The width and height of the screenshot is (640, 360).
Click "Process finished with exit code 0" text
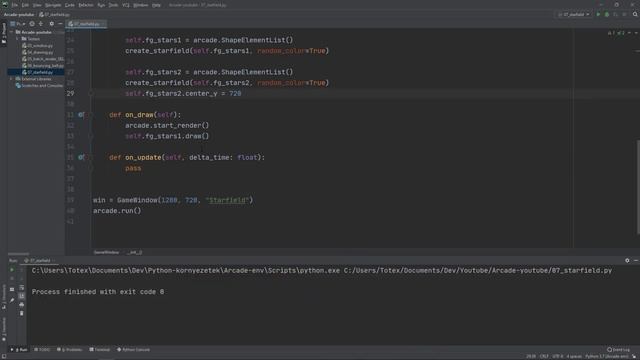[98, 292]
